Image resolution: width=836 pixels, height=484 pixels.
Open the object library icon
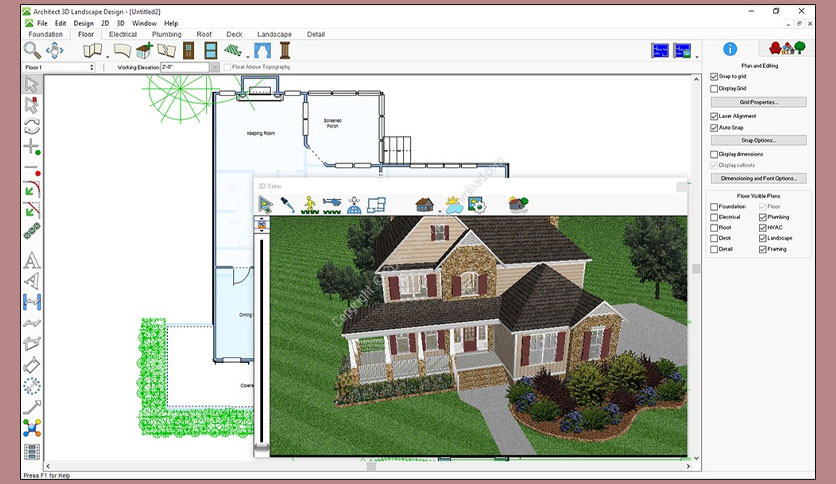(x=787, y=48)
